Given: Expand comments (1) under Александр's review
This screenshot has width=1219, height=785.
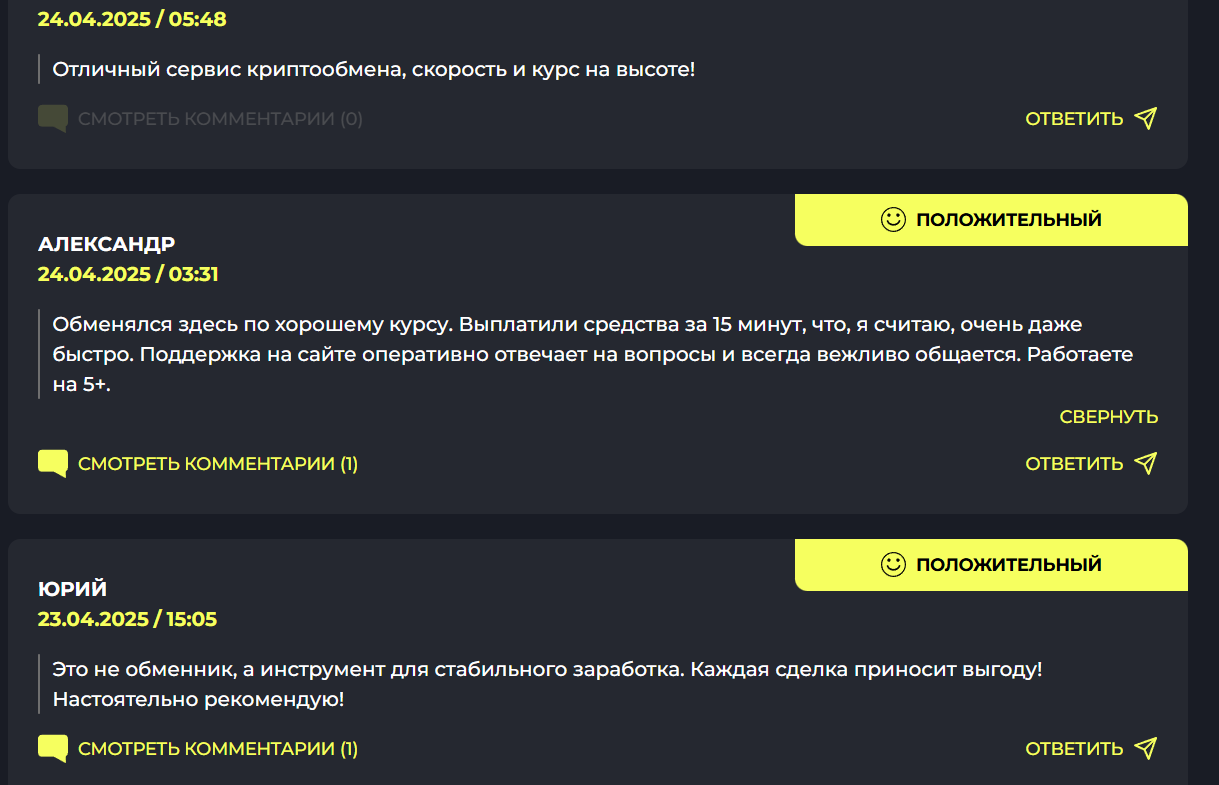Looking at the screenshot, I should point(218,464).
